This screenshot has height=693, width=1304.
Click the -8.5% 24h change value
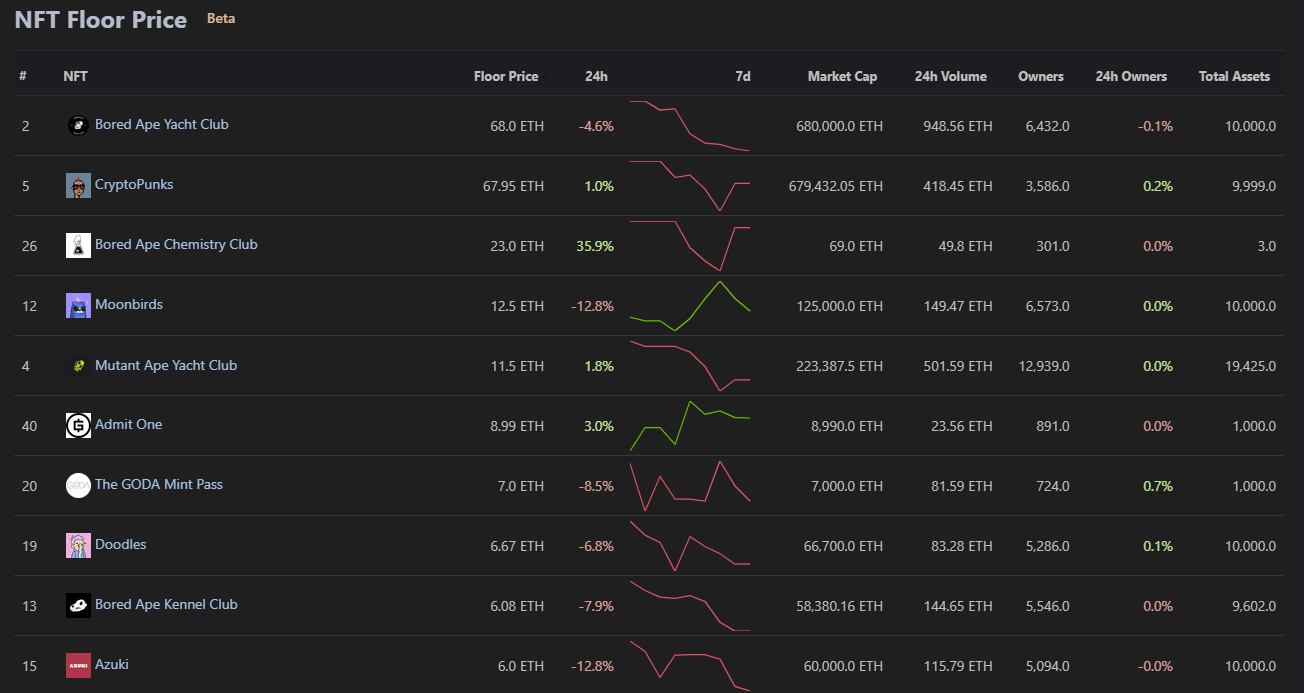pyautogui.click(x=596, y=487)
